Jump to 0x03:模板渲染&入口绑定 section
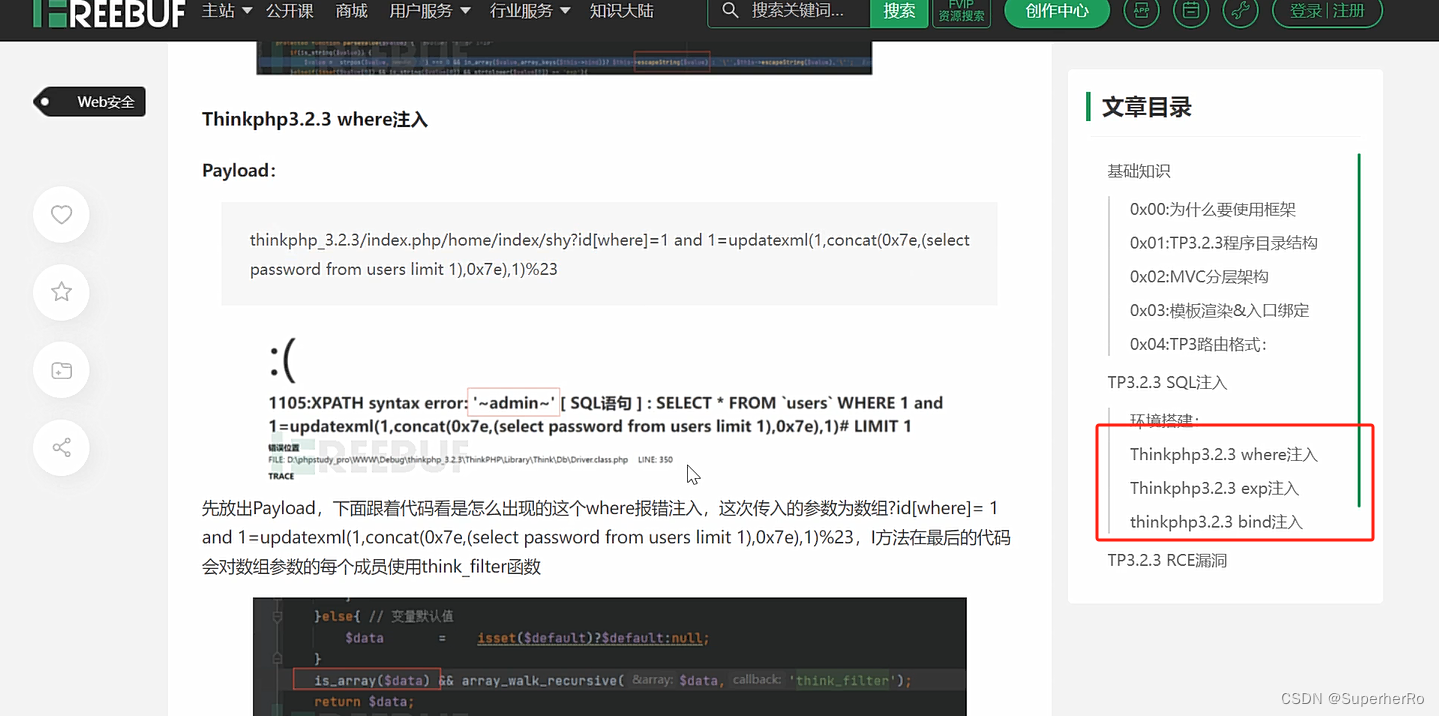This screenshot has width=1439, height=716. (1220, 310)
